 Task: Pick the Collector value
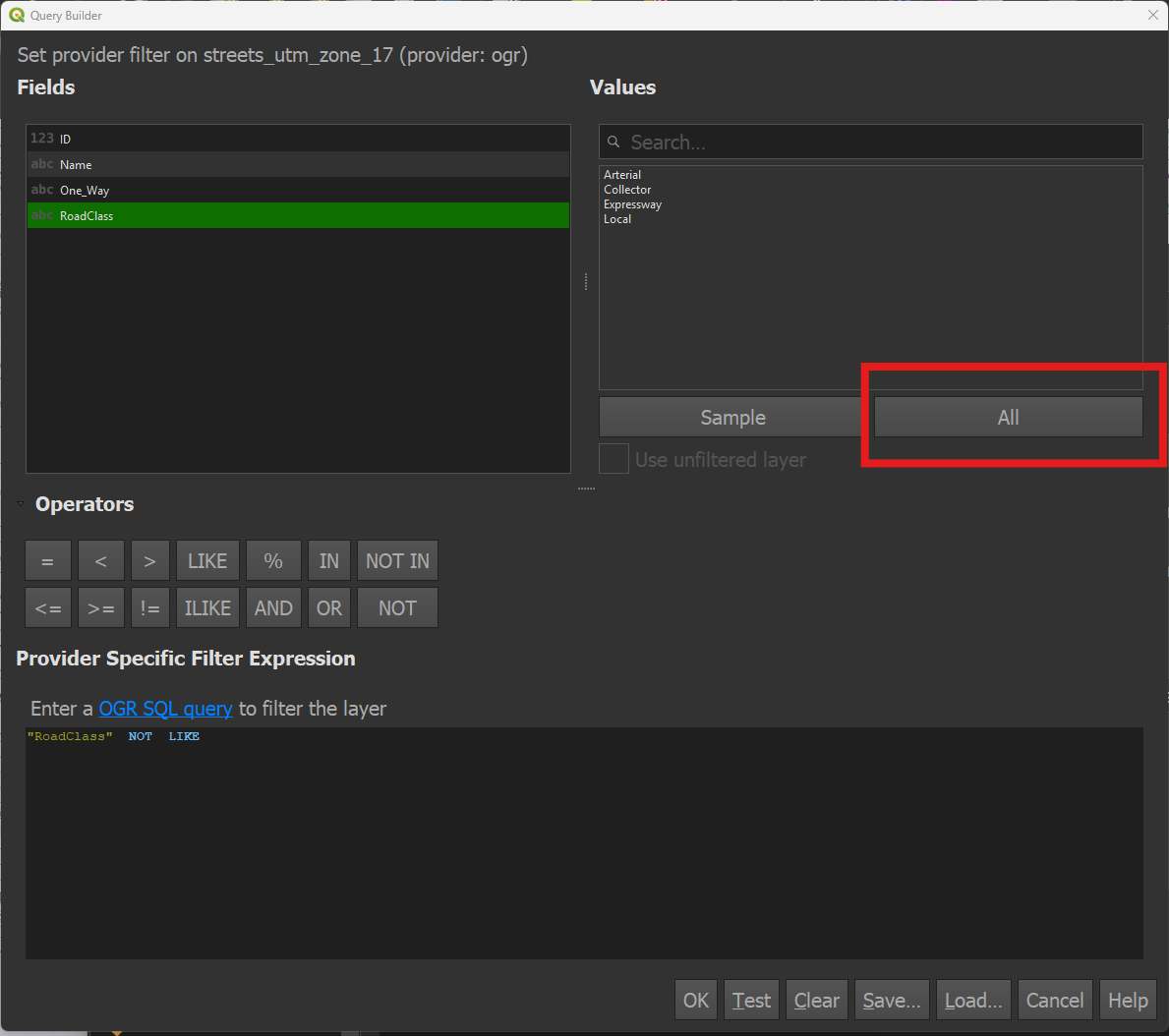(627, 190)
